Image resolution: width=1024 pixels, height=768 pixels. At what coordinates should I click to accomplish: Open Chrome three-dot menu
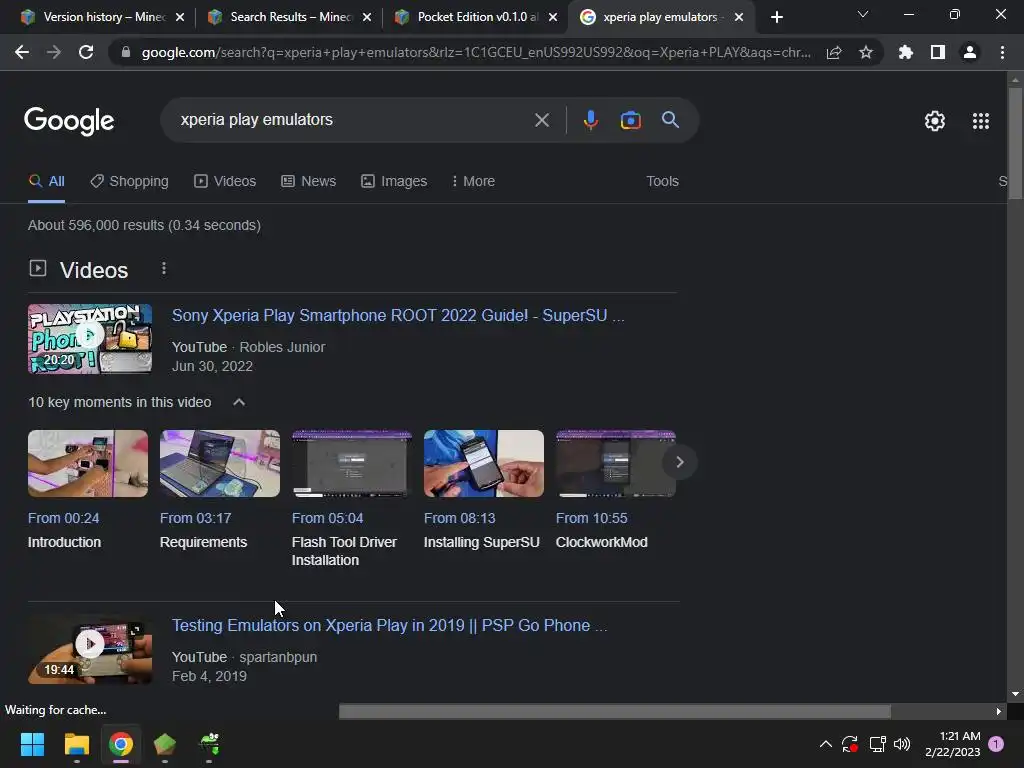click(1002, 52)
